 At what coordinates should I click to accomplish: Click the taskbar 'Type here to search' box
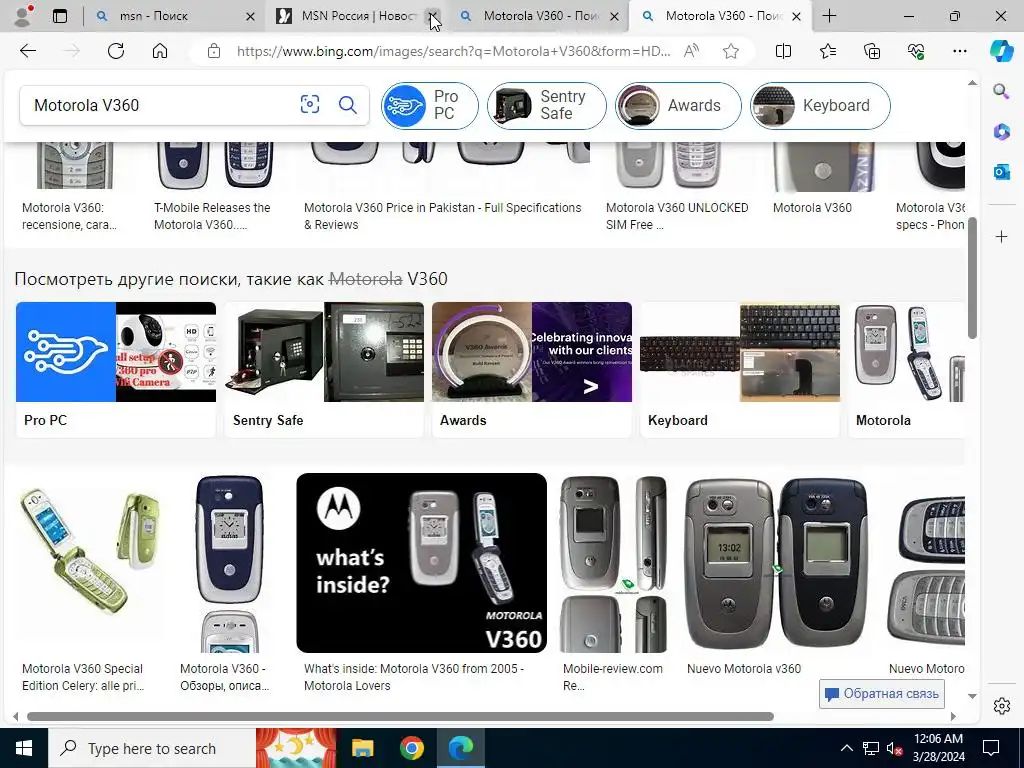click(152, 748)
